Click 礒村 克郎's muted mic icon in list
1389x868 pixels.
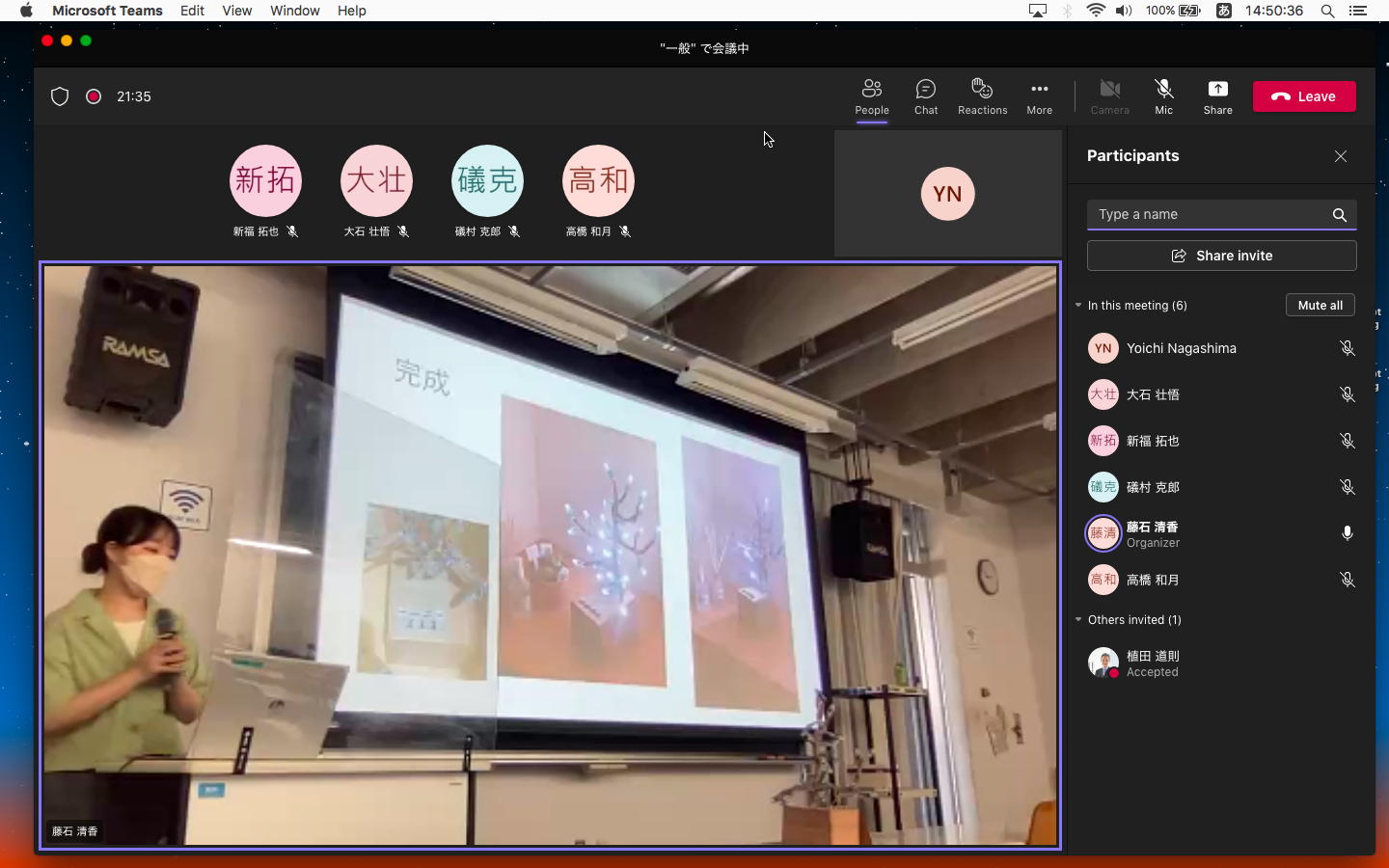(1348, 487)
